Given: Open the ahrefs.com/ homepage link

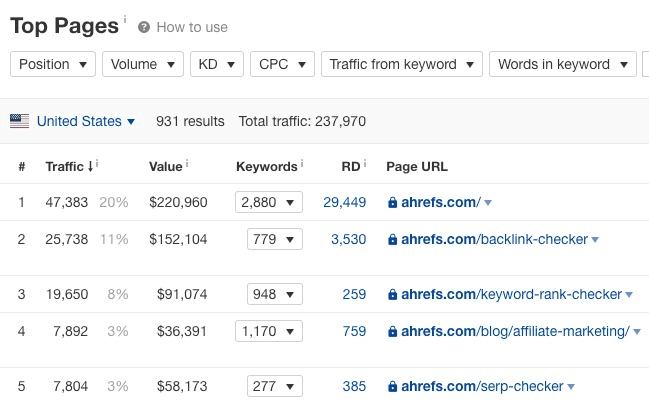Looking at the screenshot, I should point(441,202).
